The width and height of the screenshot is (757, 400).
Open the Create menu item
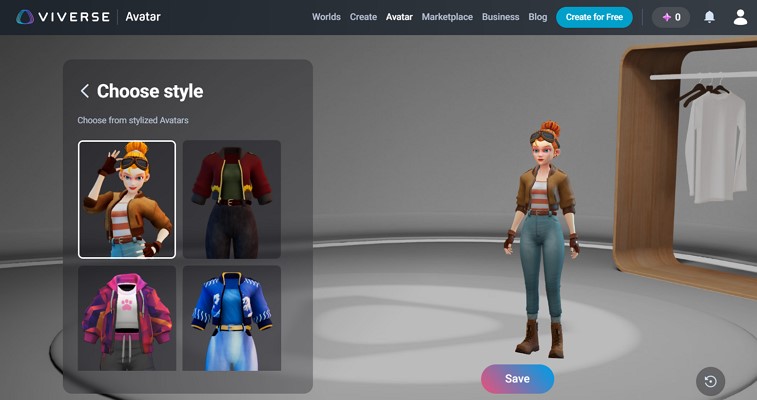pyautogui.click(x=363, y=17)
